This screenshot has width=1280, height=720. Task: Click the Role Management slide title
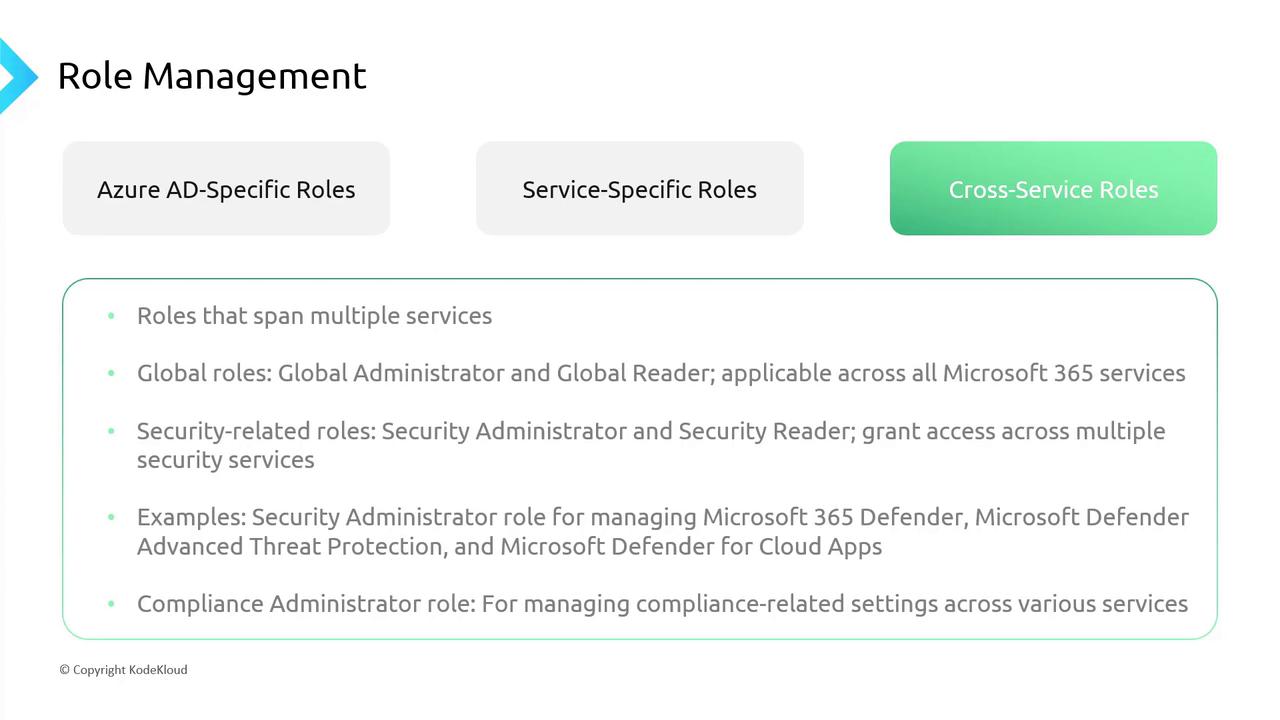tap(212, 76)
